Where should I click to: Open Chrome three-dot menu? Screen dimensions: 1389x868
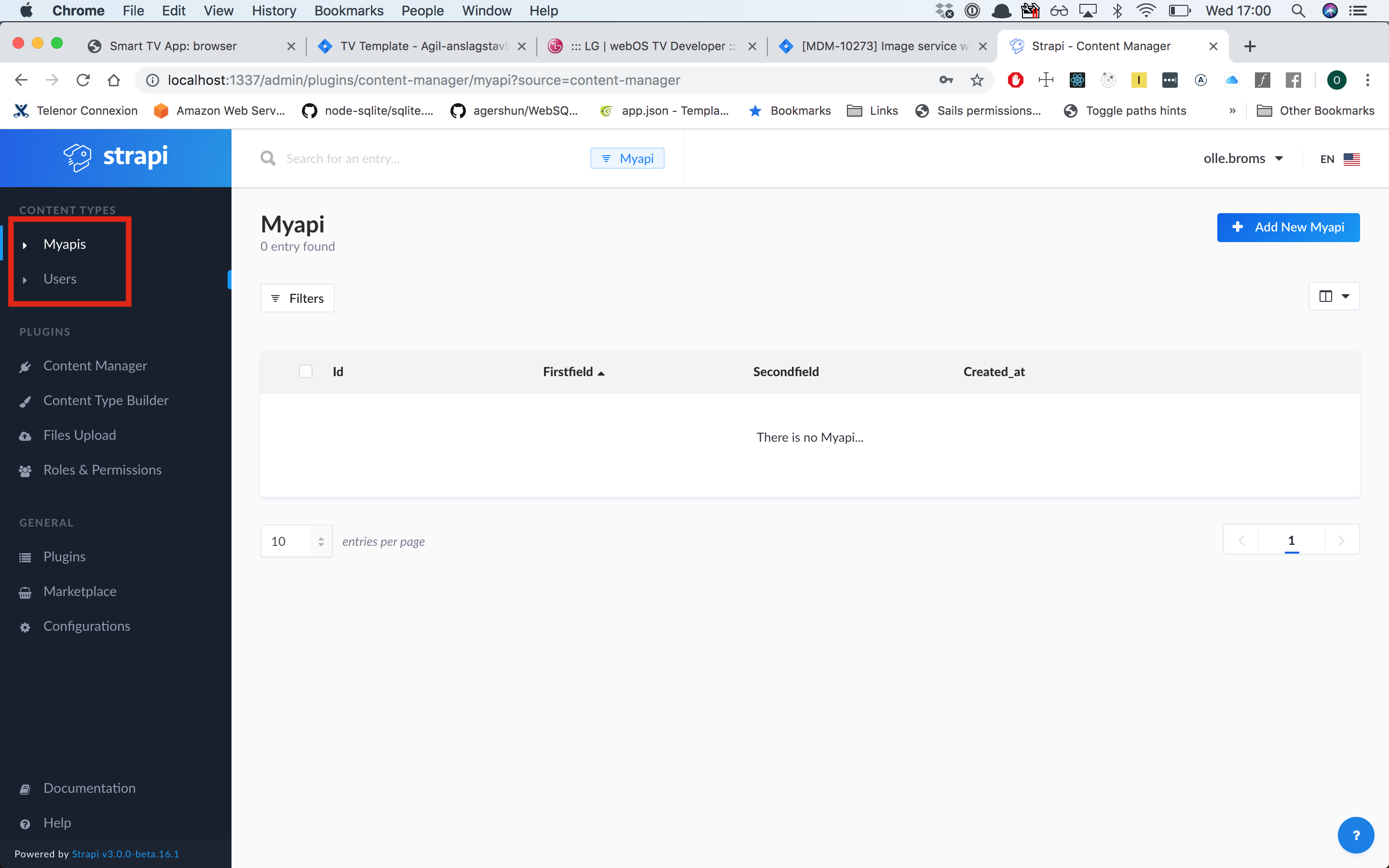click(x=1368, y=81)
